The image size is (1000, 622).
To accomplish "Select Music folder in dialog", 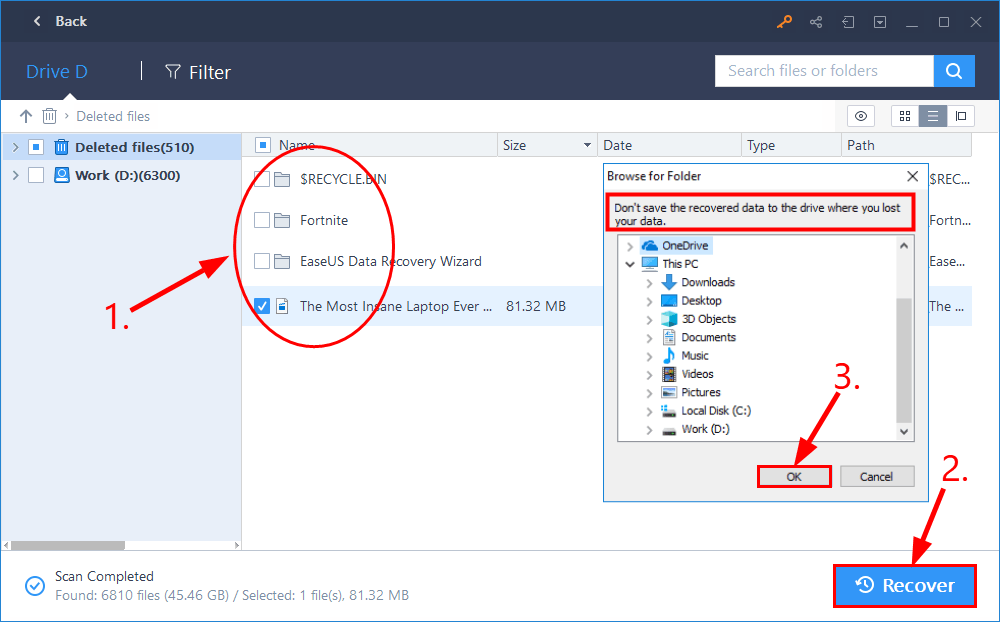I will tap(695, 356).
